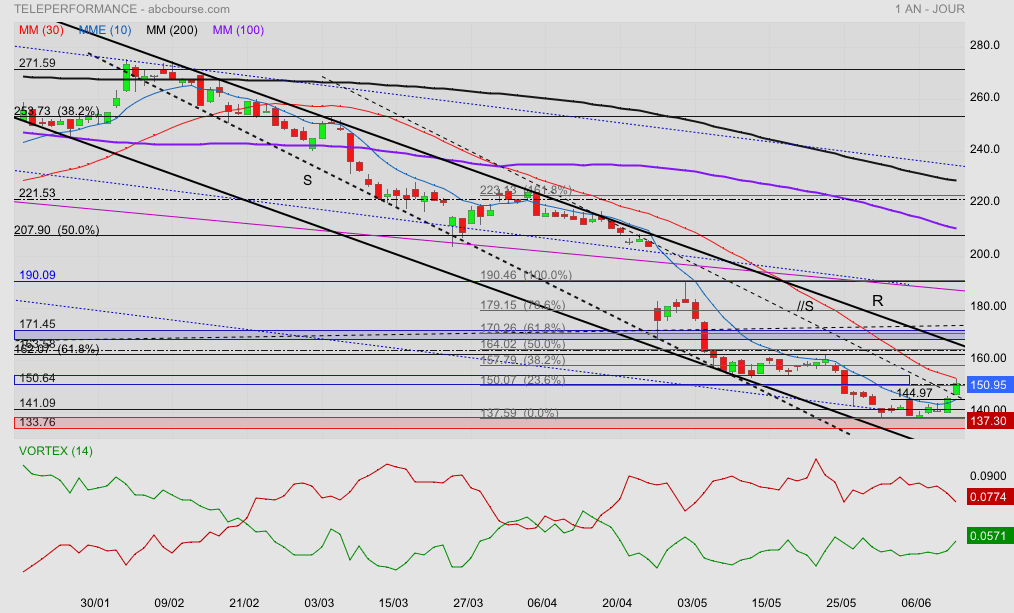Screen dimensions: 1014x613
Task: Click the 180.00 price axis label
Action: pyautogui.click(x=988, y=306)
